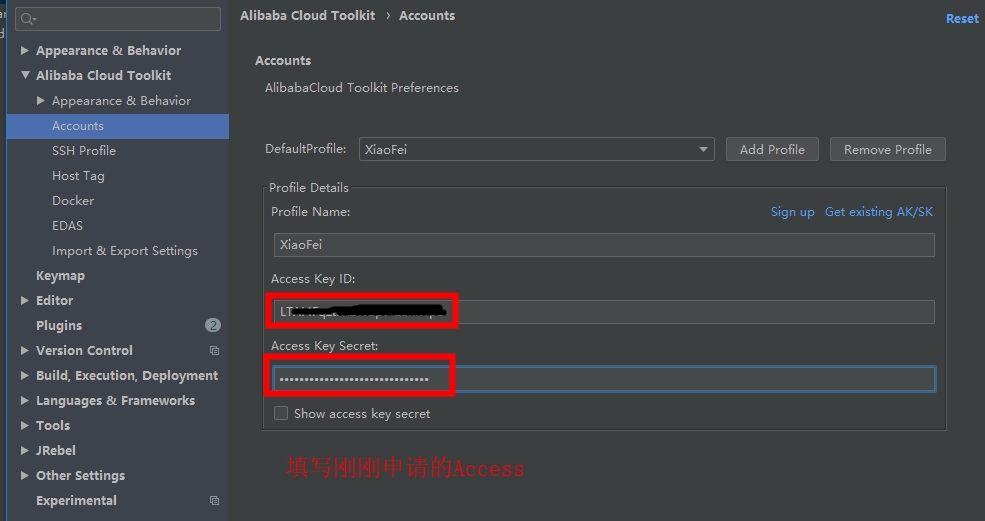Collapse the Alibaba Cloud Toolkit tree node
Screen dimensions: 985x521
[x=25, y=76]
